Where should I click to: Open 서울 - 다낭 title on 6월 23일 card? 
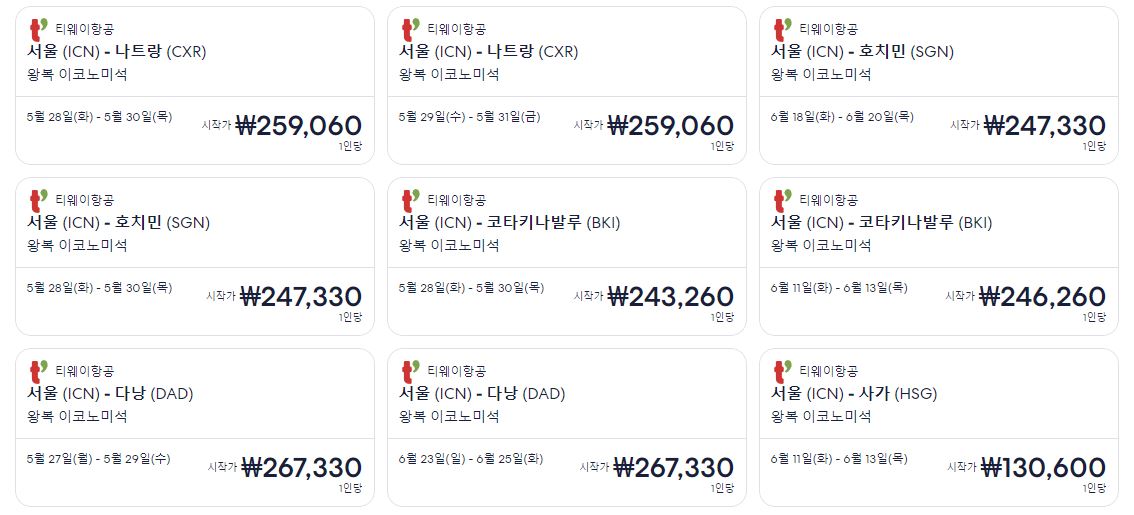coord(482,394)
